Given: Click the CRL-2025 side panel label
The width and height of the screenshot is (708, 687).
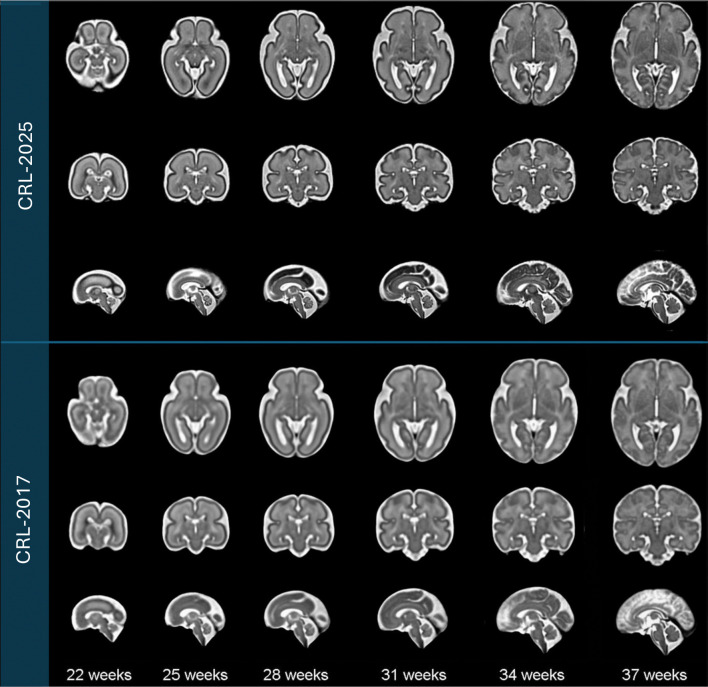Looking at the screenshot, I should (24, 172).
